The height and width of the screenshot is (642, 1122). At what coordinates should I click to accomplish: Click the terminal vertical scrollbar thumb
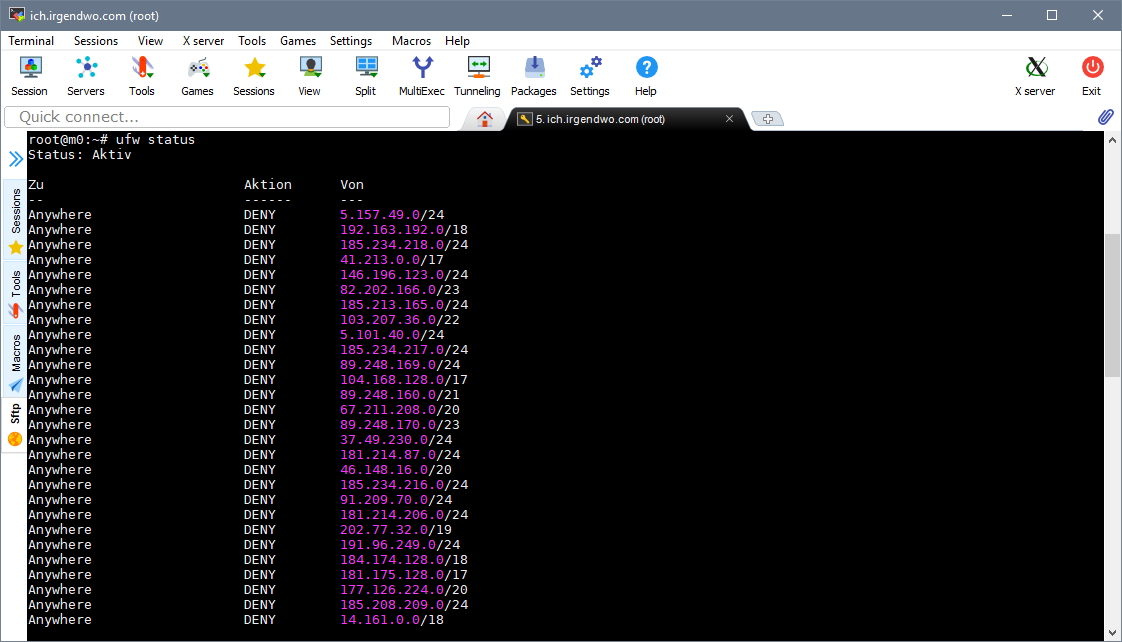click(x=1112, y=305)
